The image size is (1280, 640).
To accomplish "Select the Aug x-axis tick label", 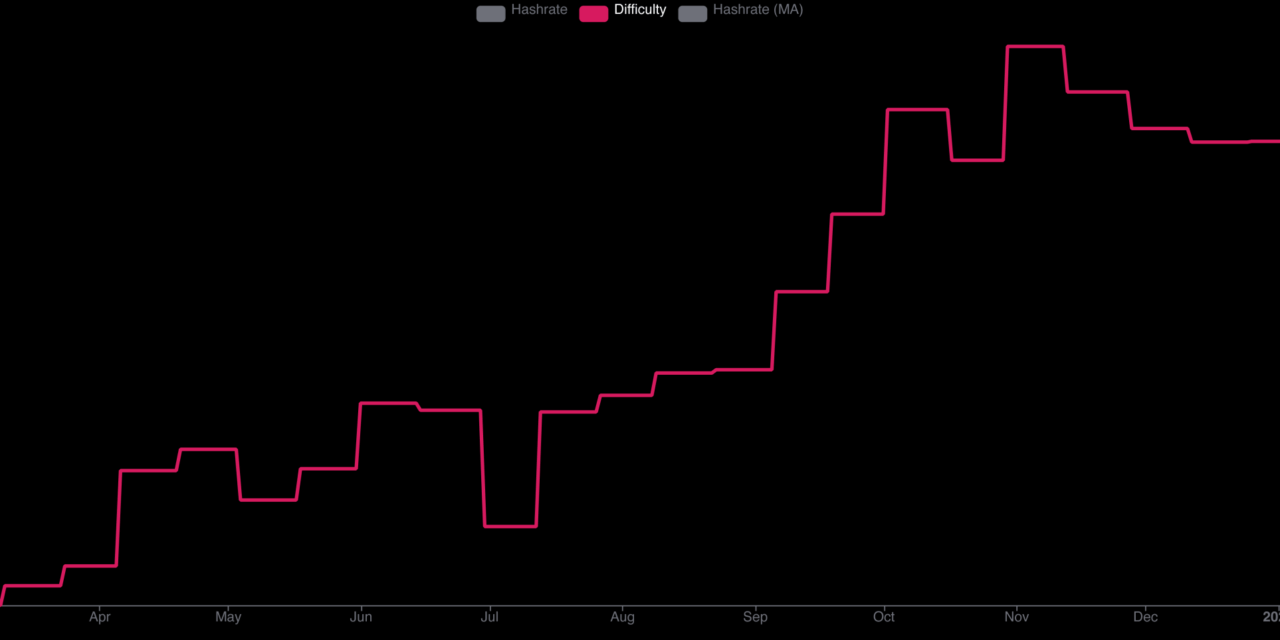I will tap(622, 617).
